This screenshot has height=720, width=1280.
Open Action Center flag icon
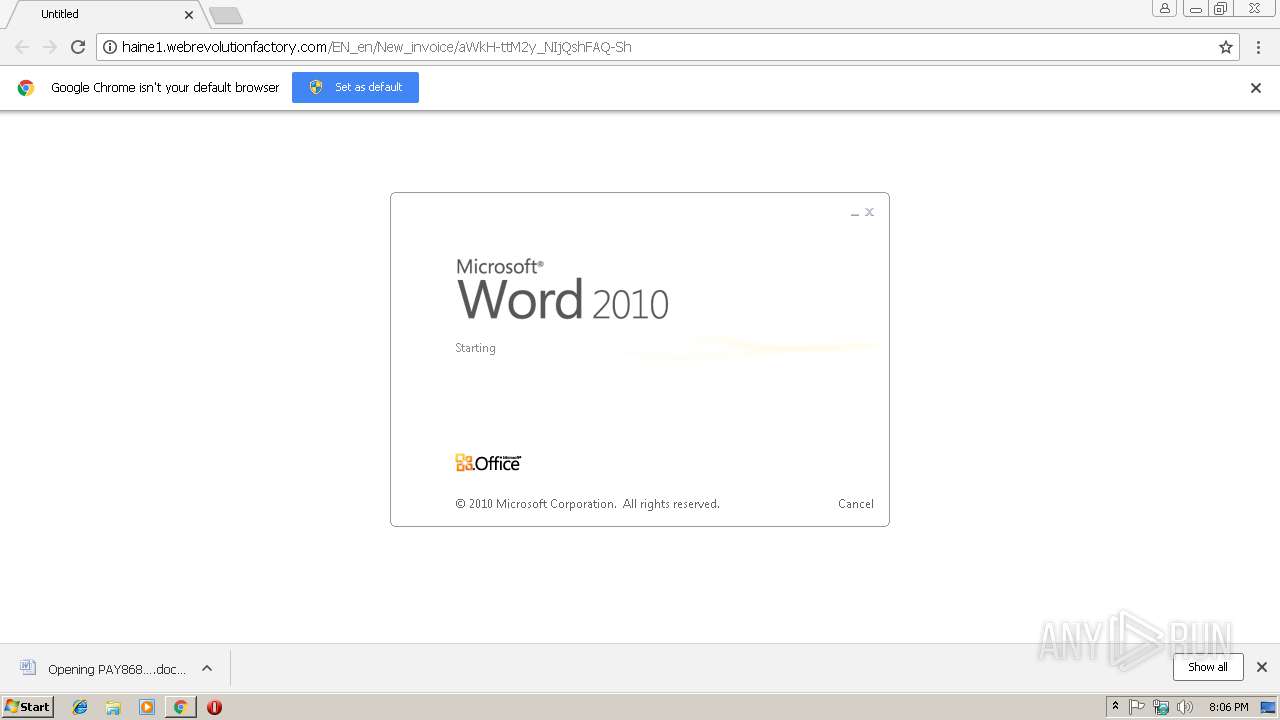coord(1137,707)
